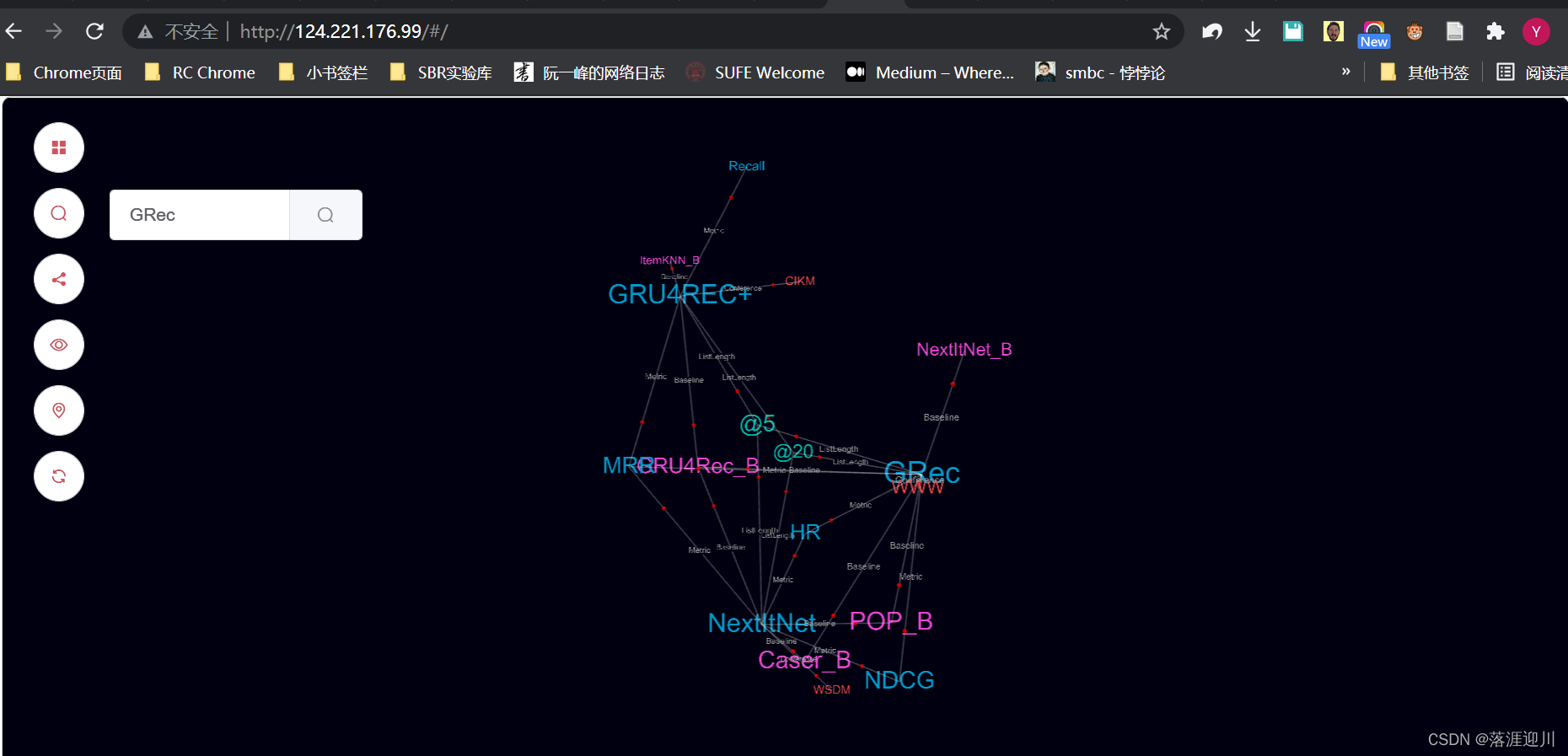Select the POP_B graph node
1568x756 pixels.
tap(891, 621)
